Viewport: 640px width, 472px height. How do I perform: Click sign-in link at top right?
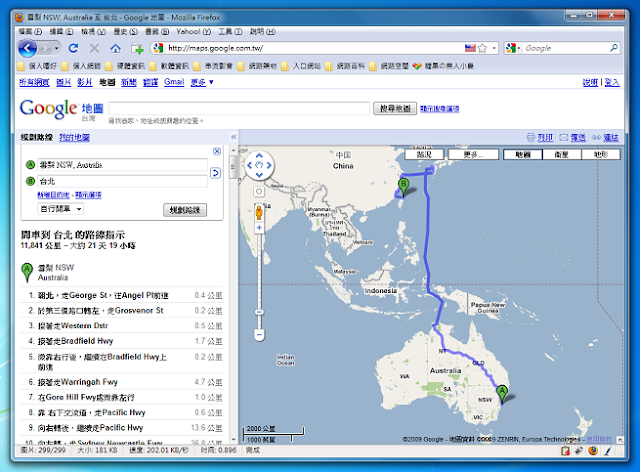[x=612, y=82]
